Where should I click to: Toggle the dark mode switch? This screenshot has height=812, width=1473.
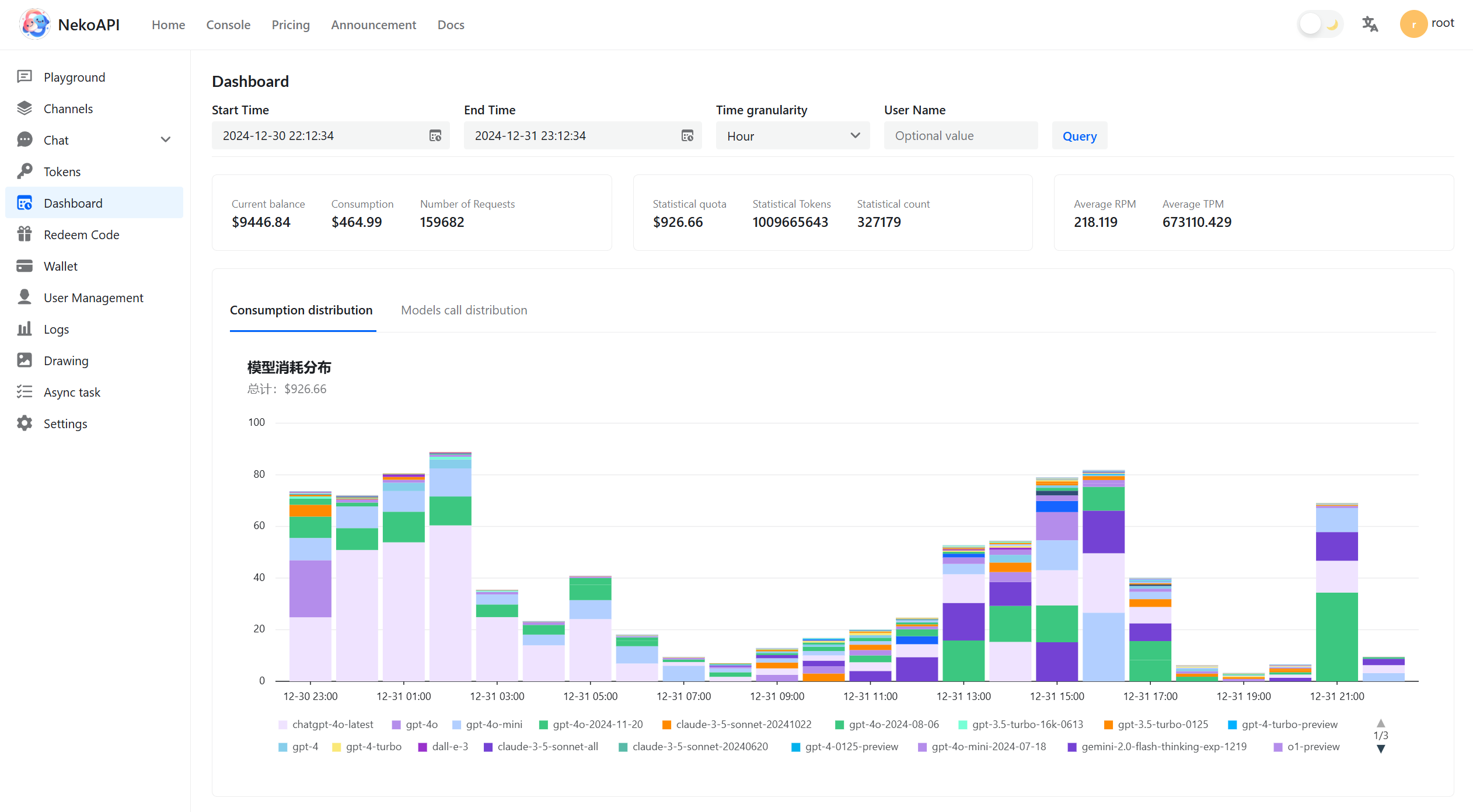(1320, 24)
